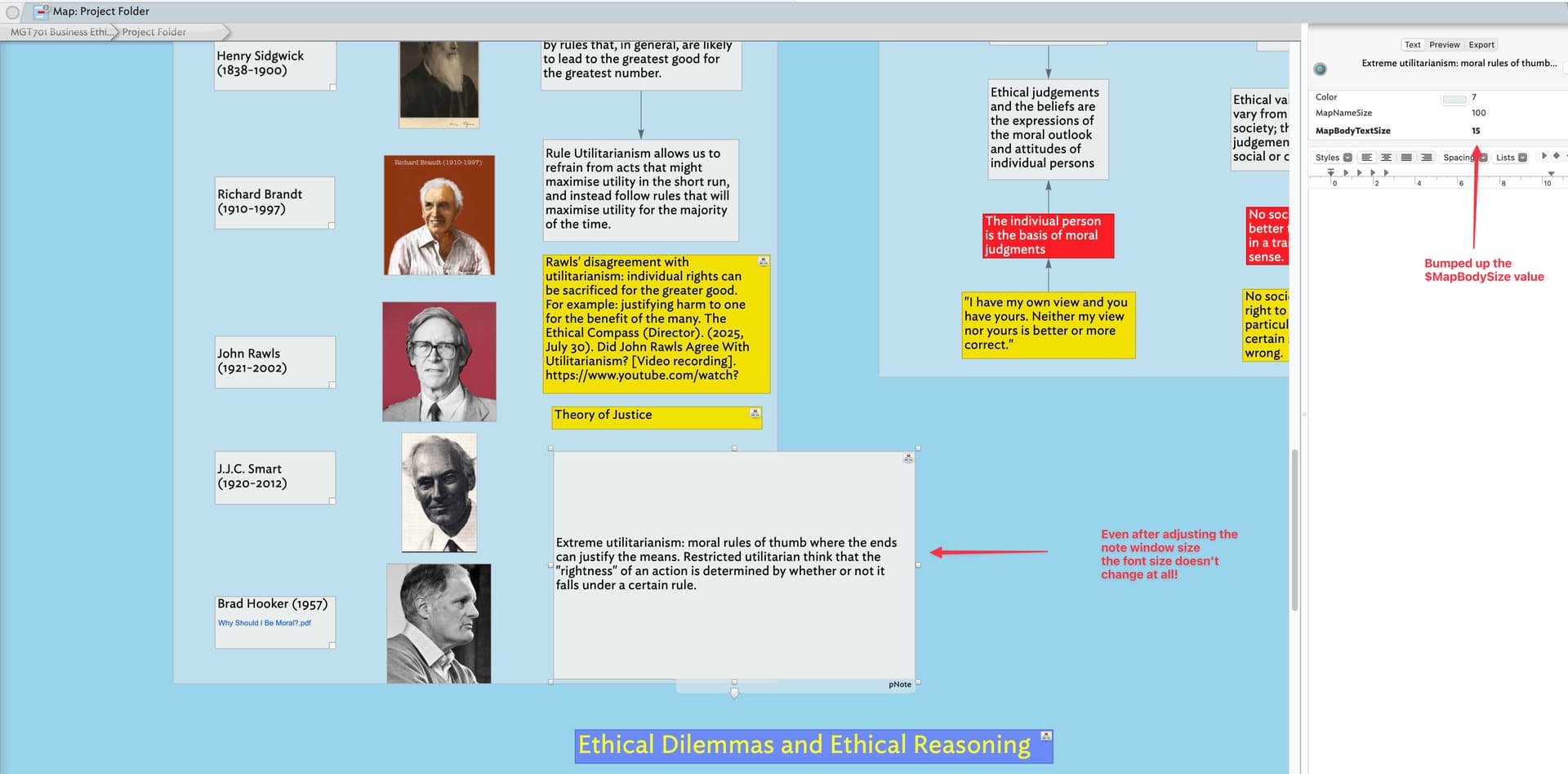Viewport: 1568px width, 774px height.
Task: Click the teal round button beside note title
Action: tap(1320, 69)
